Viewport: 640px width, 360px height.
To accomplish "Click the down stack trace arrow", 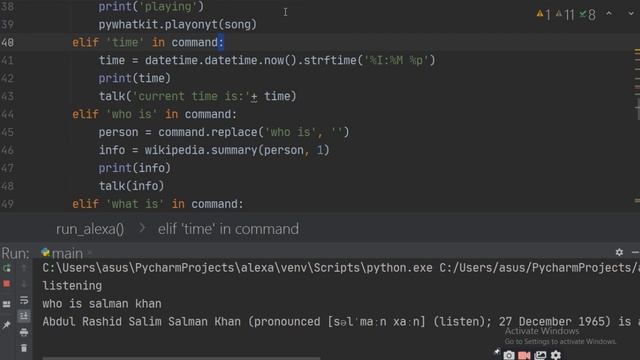I will coord(24,284).
